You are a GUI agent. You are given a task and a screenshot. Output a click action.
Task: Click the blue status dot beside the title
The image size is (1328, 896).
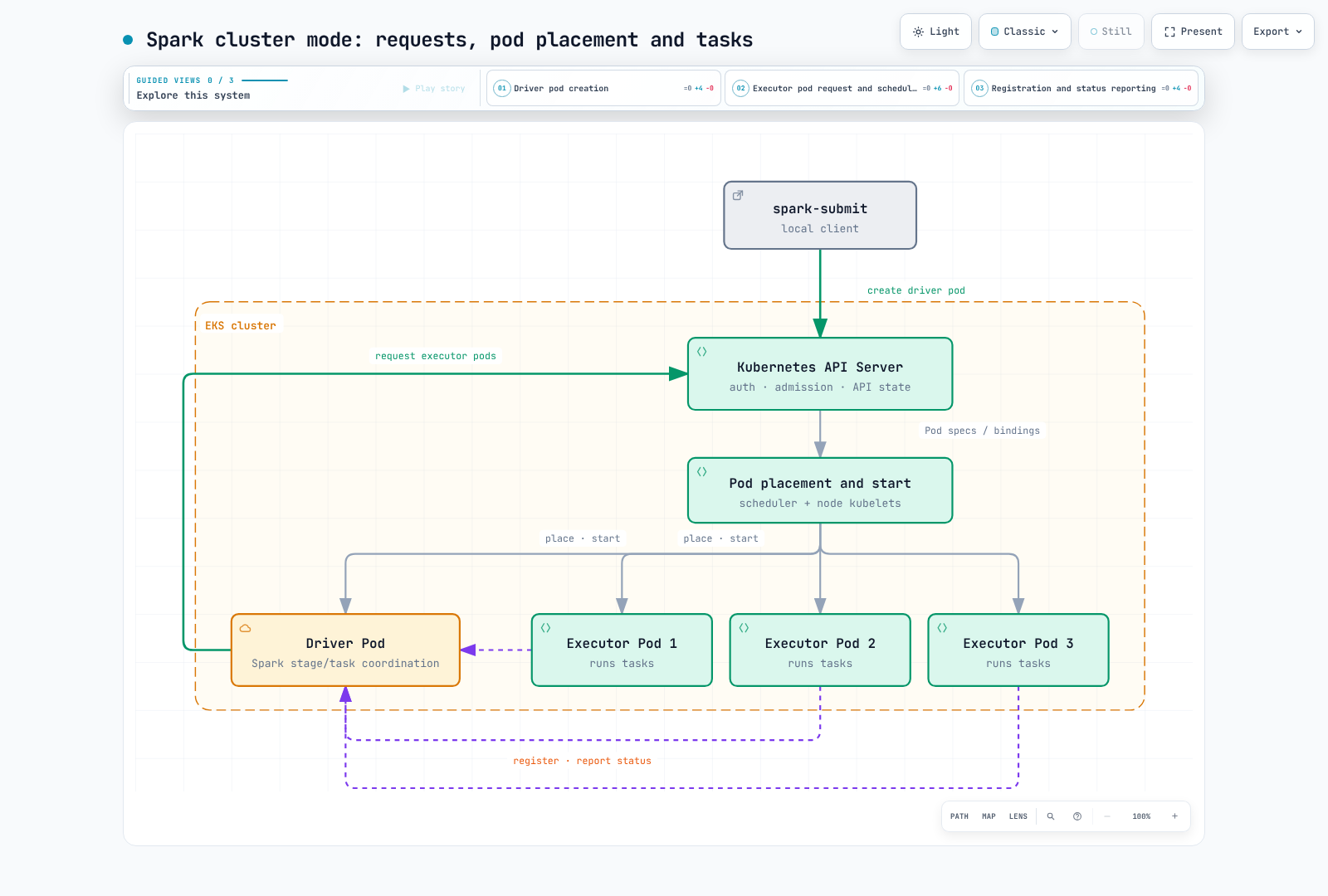click(128, 39)
